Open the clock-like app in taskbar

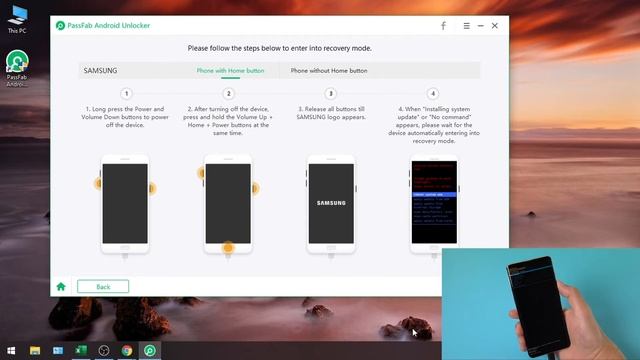(104, 351)
